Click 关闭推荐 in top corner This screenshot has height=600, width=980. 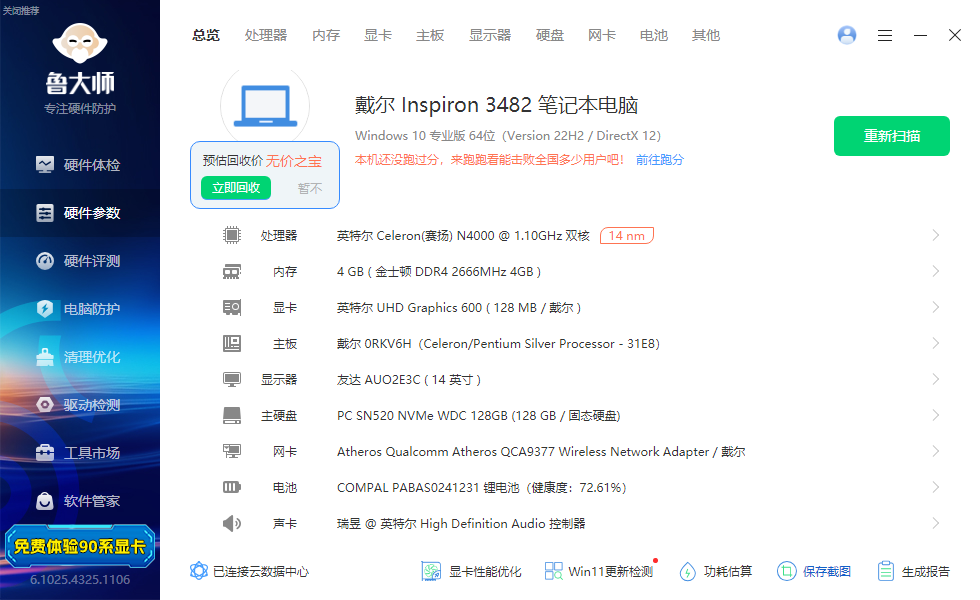pyautogui.click(x=21, y=11)
